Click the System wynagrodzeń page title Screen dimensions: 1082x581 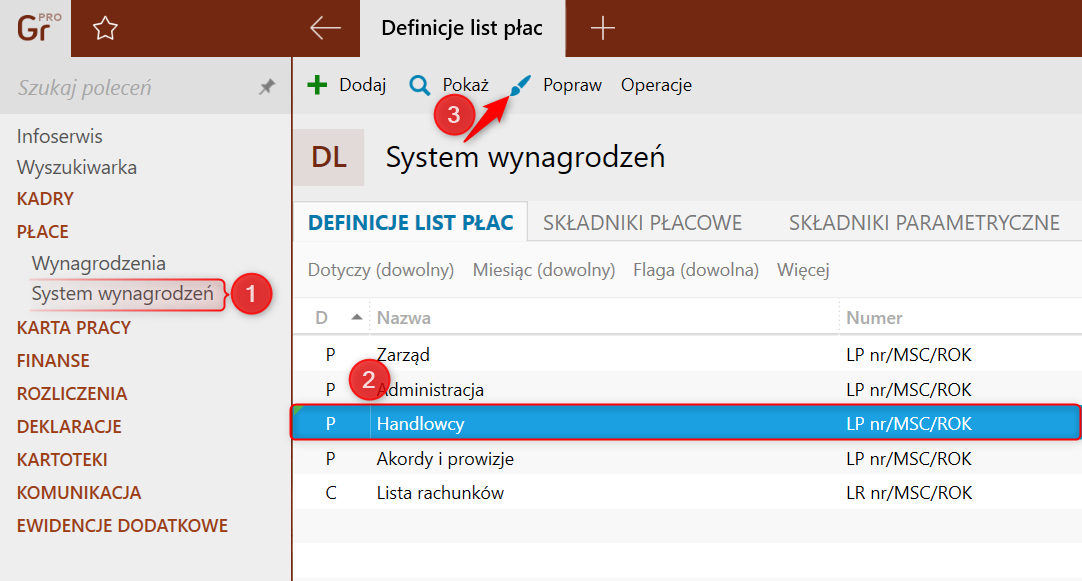click(525, 157)
